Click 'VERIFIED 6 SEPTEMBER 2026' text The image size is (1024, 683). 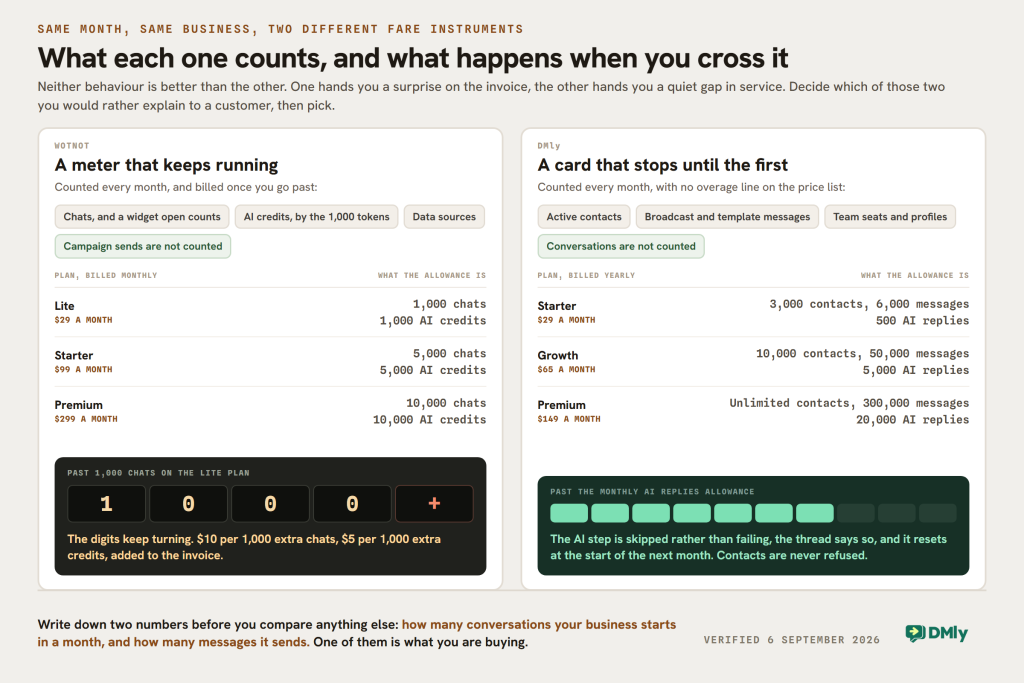tap(792, 640)
